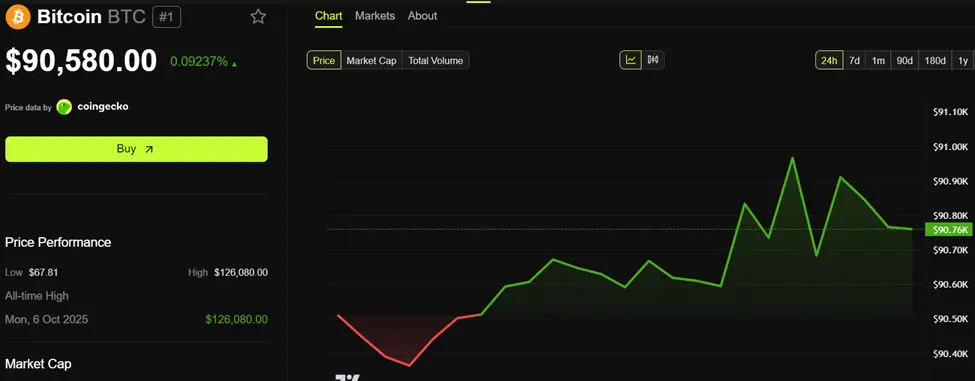Switch to line chart view icon
975x381 pixels.
click(631, 60)
